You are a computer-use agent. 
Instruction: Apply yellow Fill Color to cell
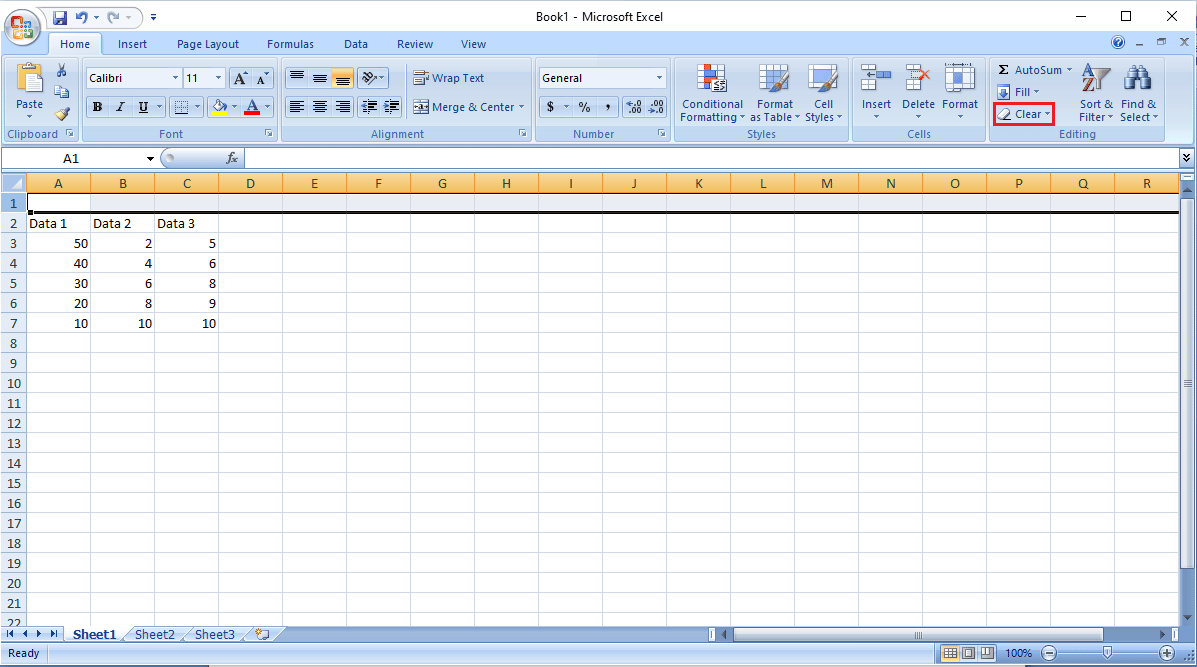(218, 107)
